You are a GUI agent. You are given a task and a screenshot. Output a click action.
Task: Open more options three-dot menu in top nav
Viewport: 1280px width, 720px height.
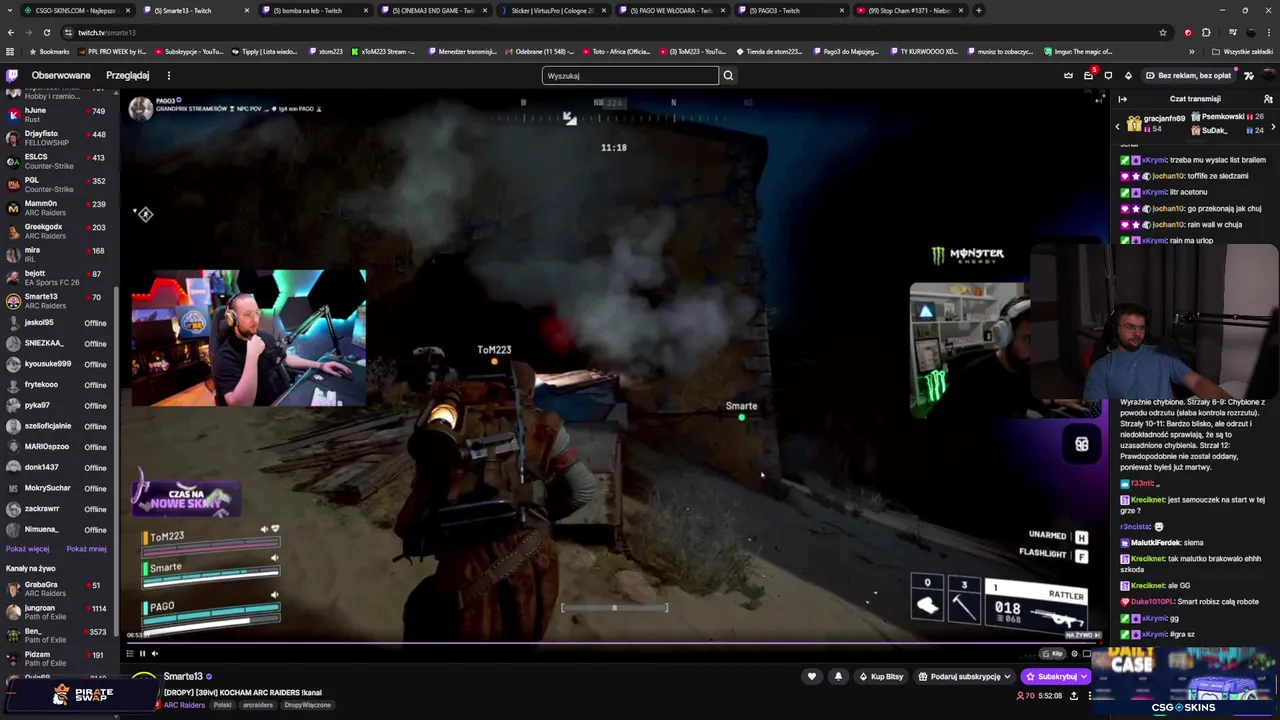[x=168, y=75]
